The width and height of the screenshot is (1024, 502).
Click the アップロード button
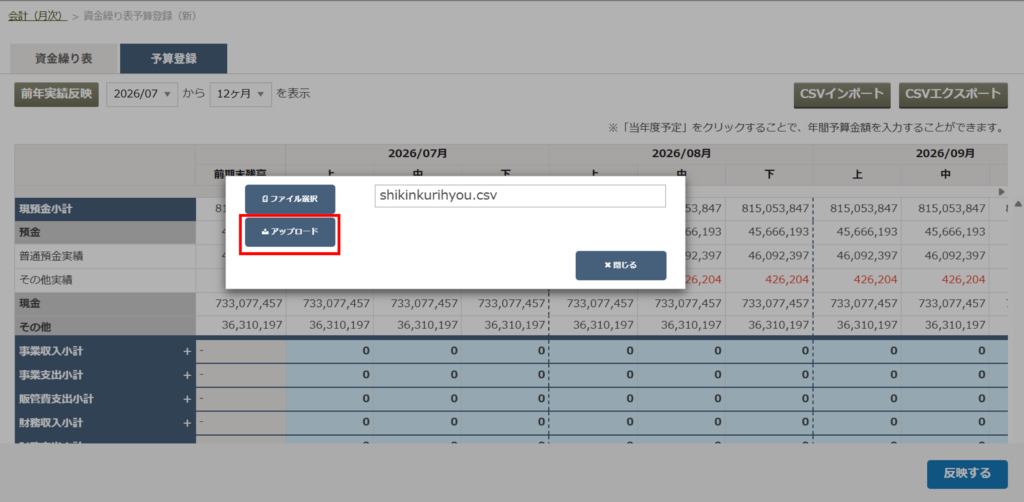290,232
